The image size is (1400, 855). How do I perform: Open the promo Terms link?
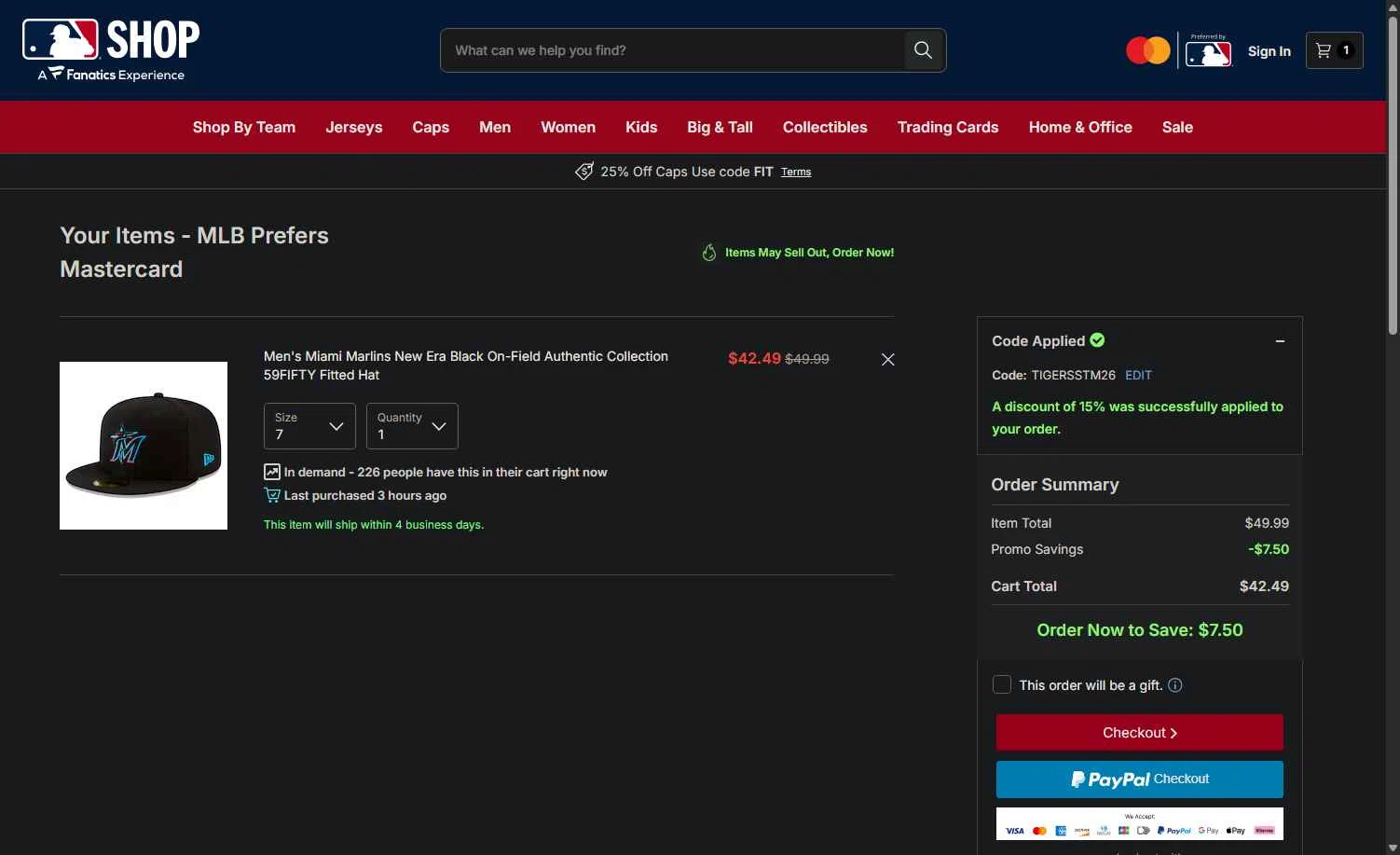[796, 172]
